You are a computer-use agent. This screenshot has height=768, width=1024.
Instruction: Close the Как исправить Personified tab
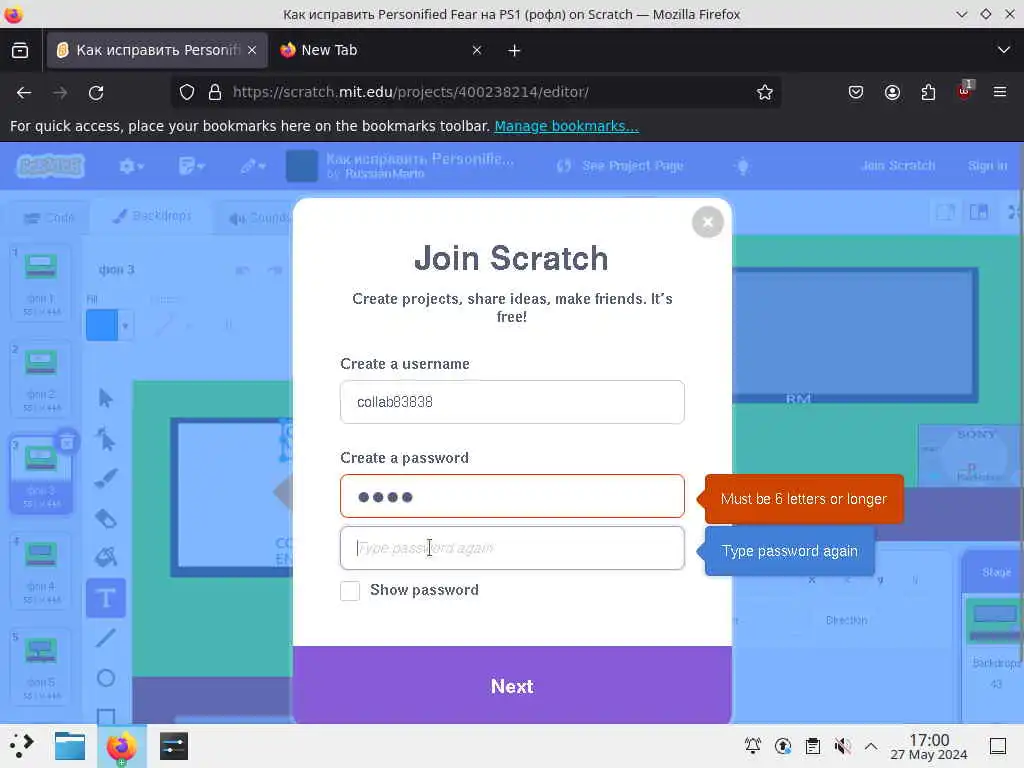point(252,50)
